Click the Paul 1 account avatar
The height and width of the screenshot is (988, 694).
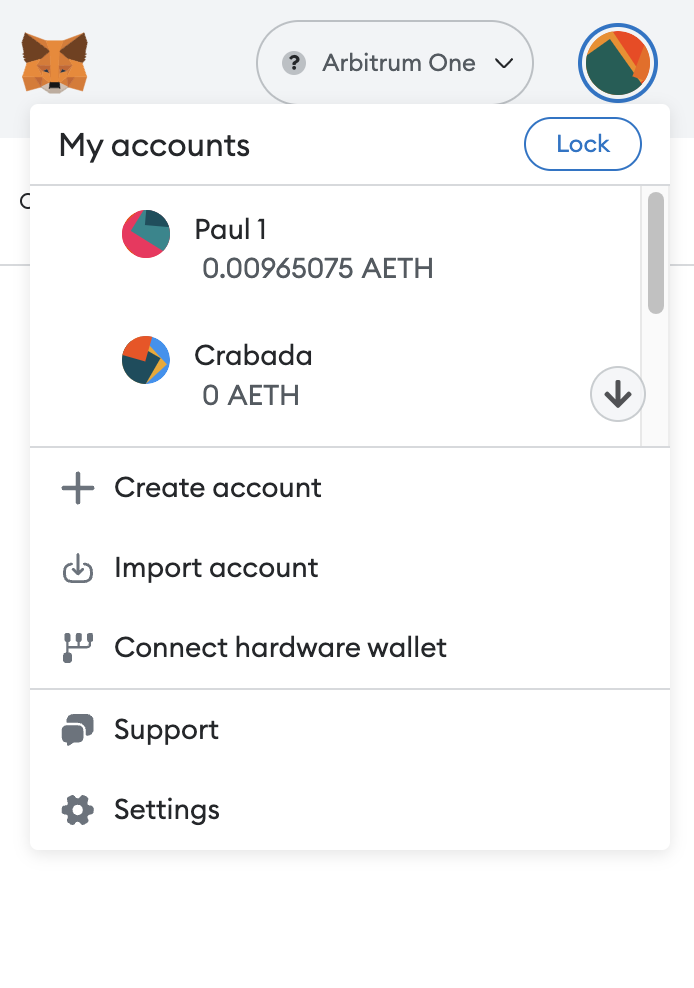pyautogui.click(x=146, y=234)
